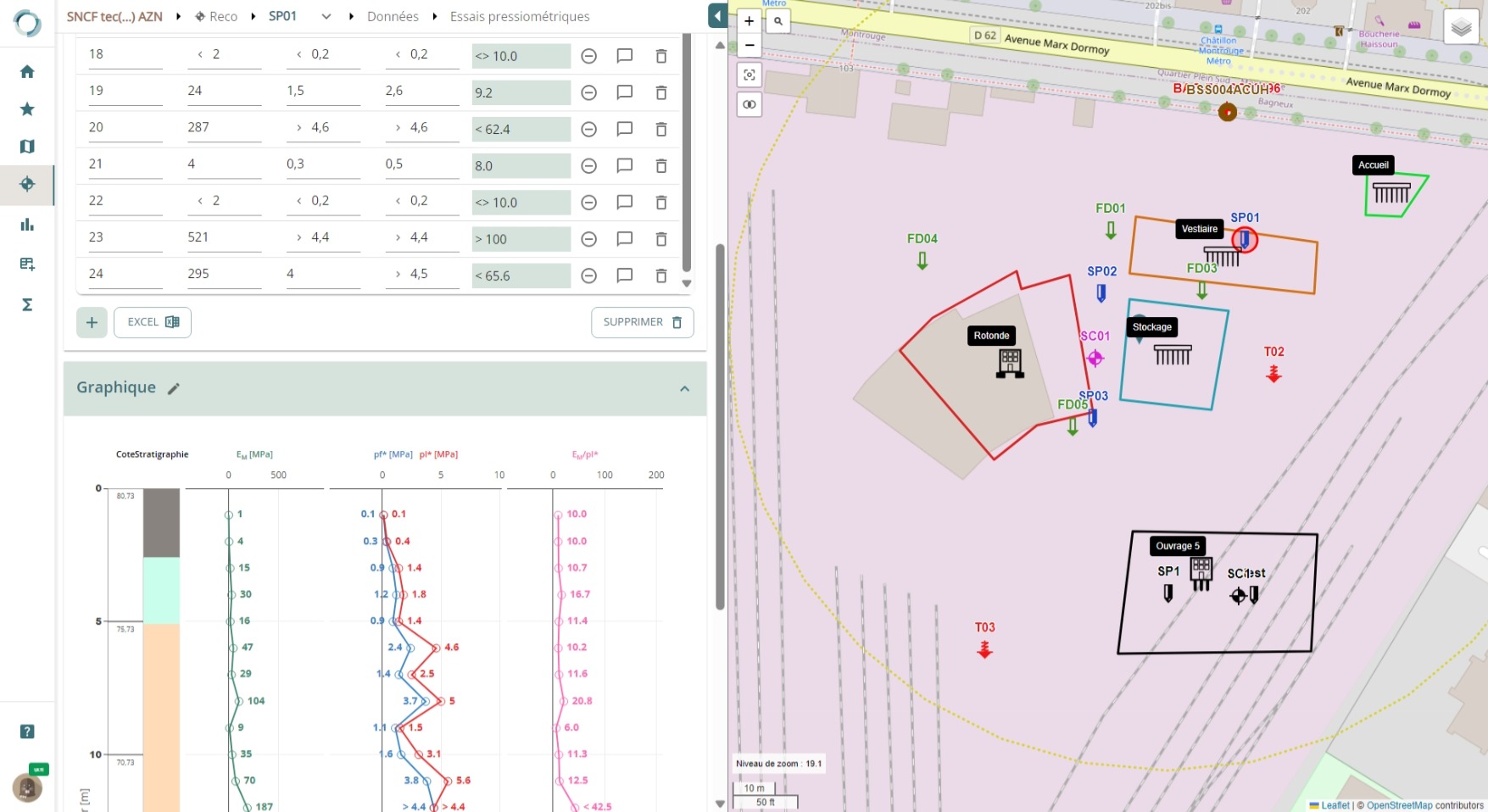
Task: Click the SUPPRIMER button
Action: point(642,322)
